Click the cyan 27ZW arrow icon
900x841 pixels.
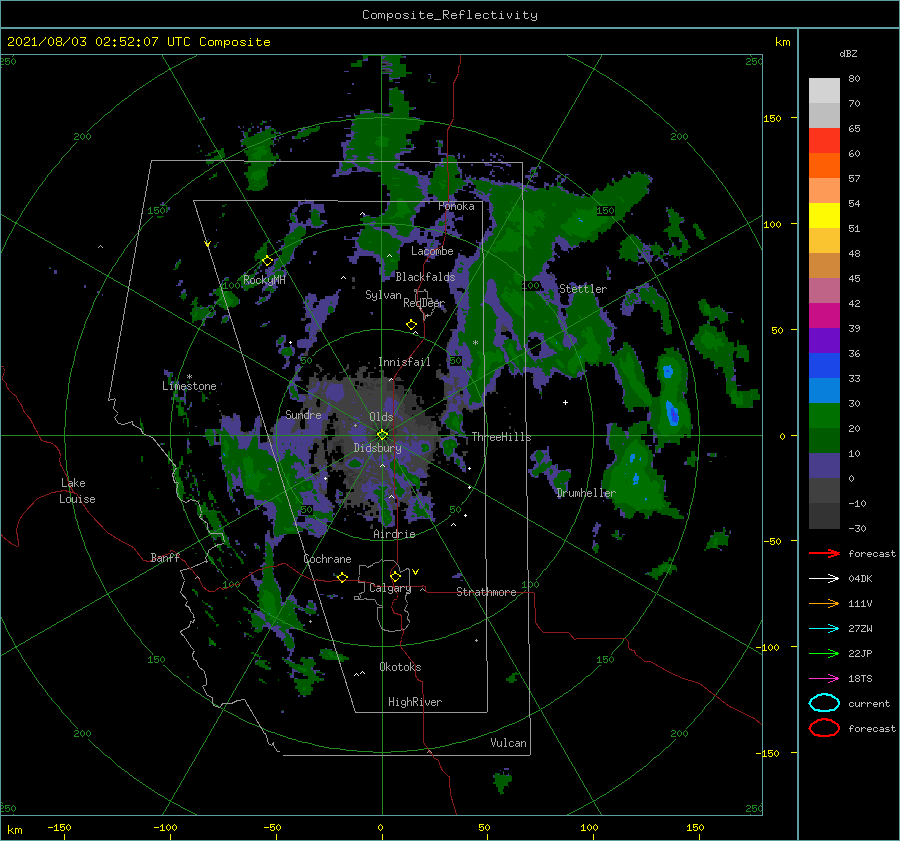[824, 629]
